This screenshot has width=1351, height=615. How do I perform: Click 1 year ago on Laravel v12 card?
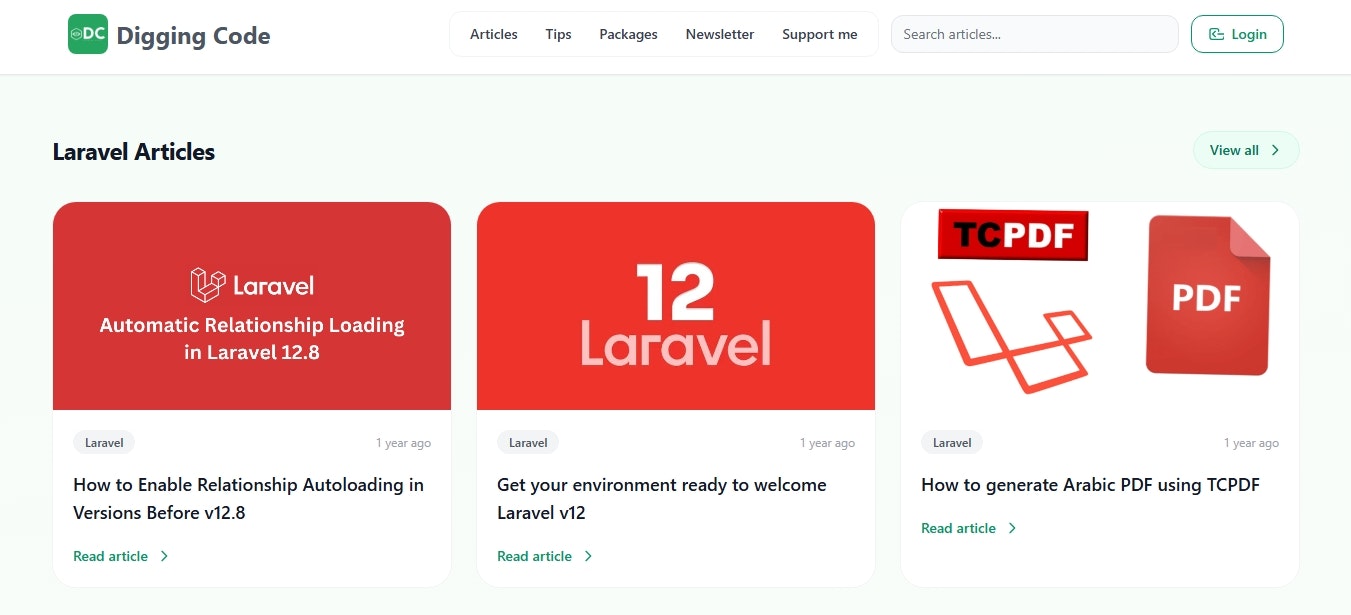pyautogui.click(x=827, y=443)
